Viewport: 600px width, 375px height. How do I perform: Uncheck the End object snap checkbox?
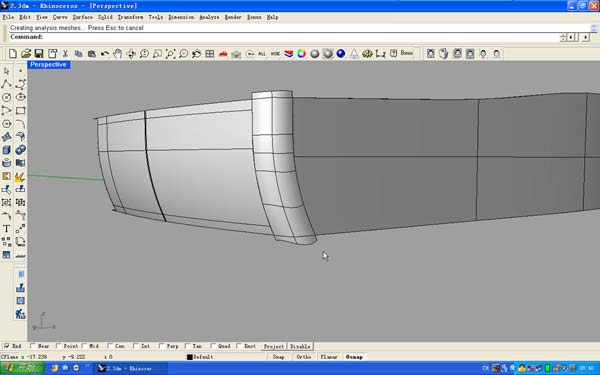coord(7,346)
